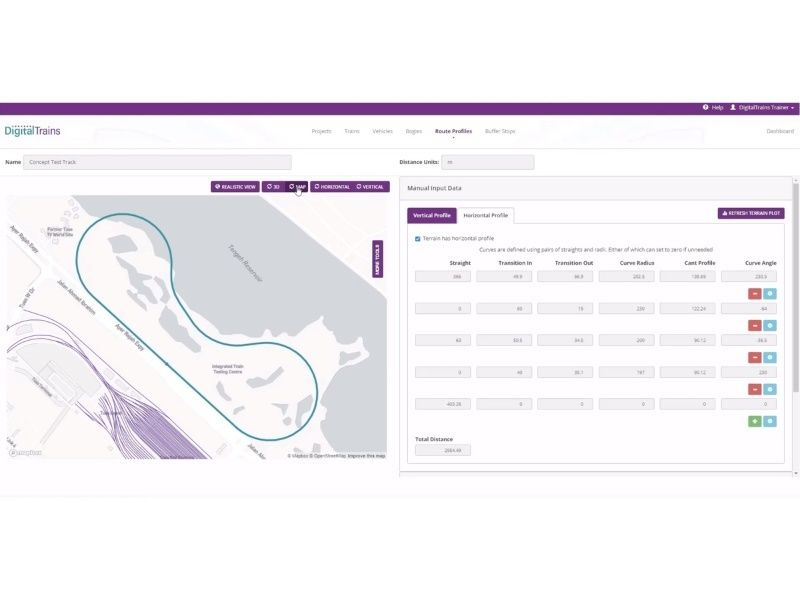This screenshot has width=800, height=600.
Task: Open the Buffer Stops menu
Action: click(500, 131)
